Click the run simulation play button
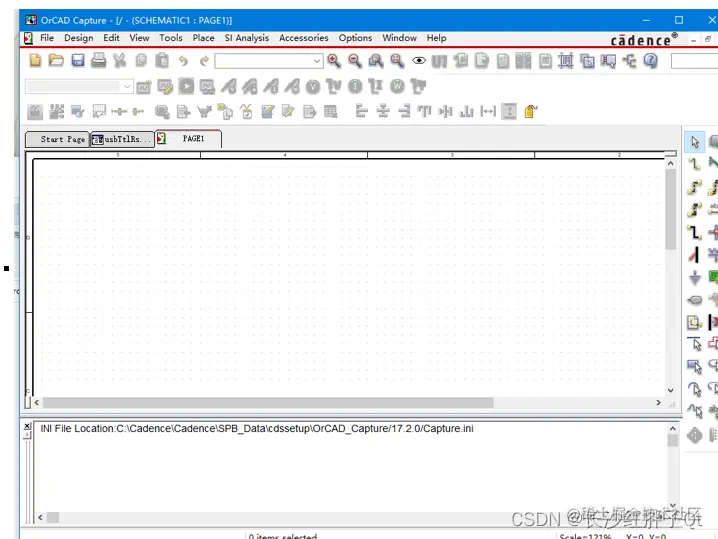 186,86
